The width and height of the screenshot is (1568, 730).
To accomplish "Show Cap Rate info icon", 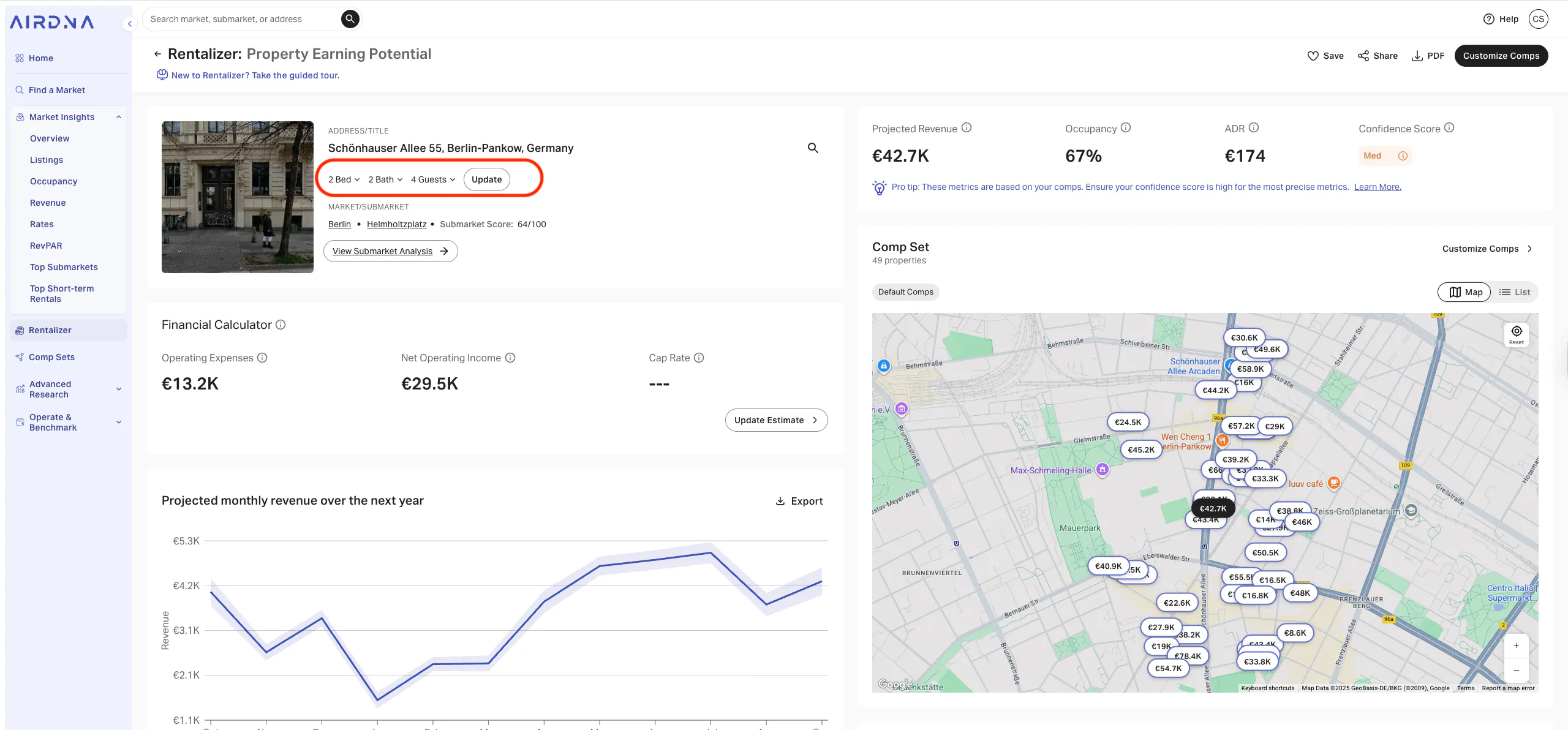I will [699, 358].
